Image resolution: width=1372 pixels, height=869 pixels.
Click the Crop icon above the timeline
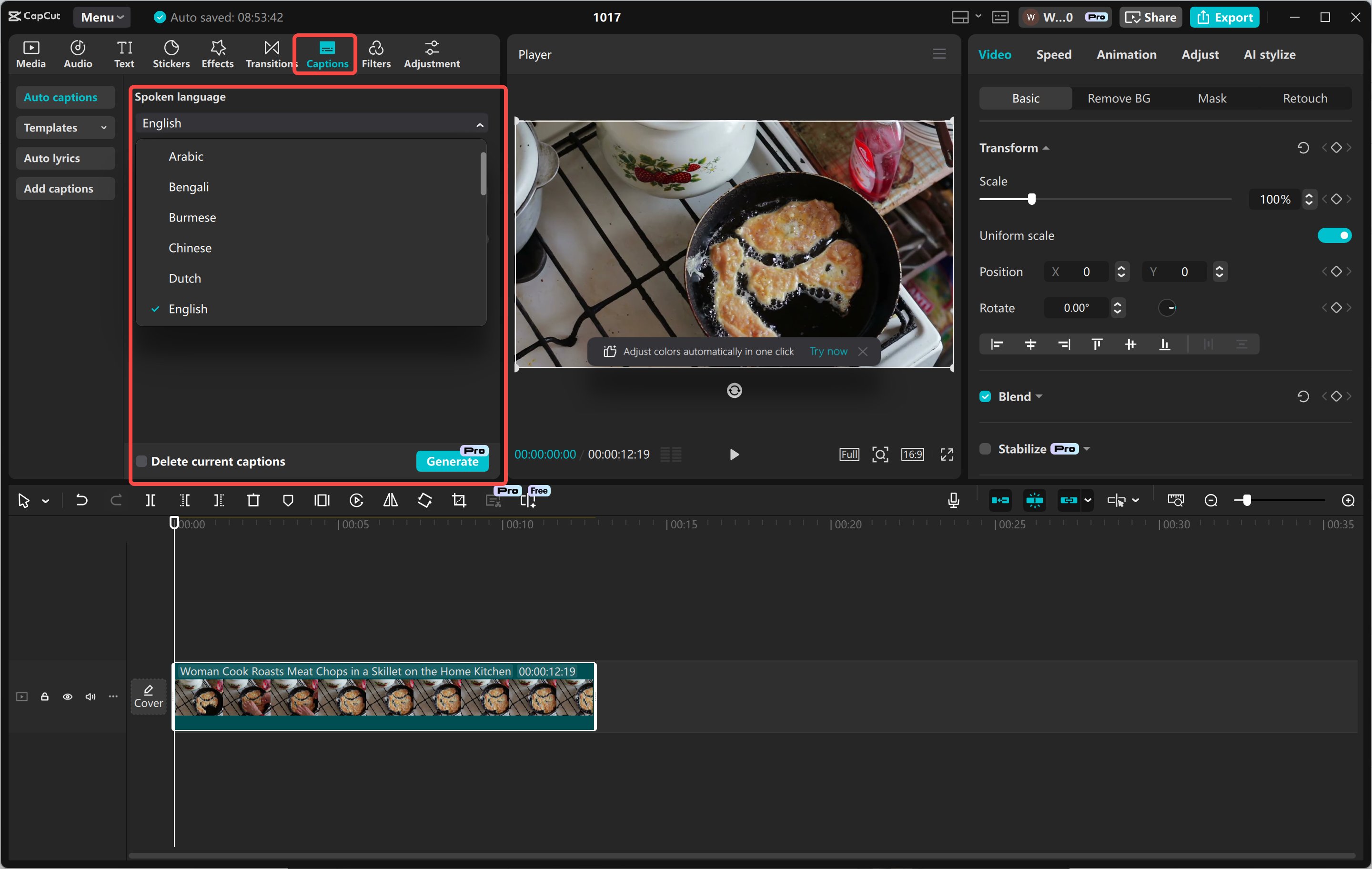[459, 500]
